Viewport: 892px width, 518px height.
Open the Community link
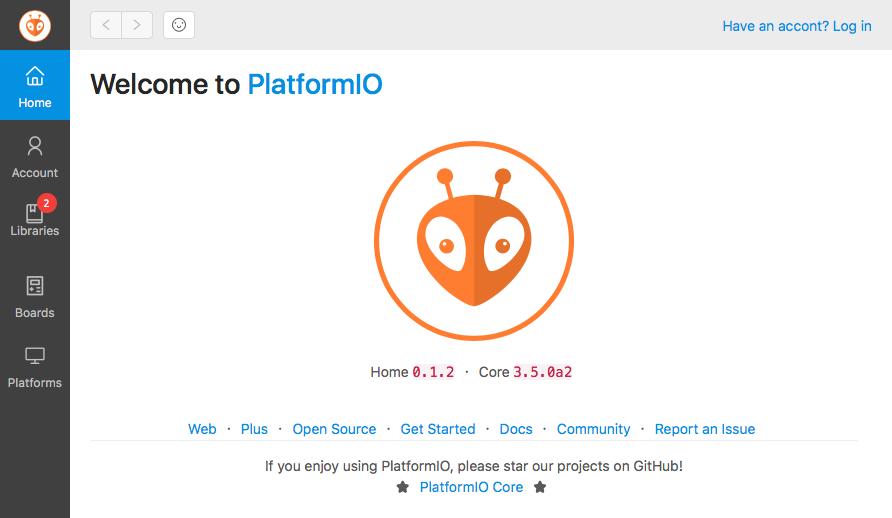(x=593, y=429)
